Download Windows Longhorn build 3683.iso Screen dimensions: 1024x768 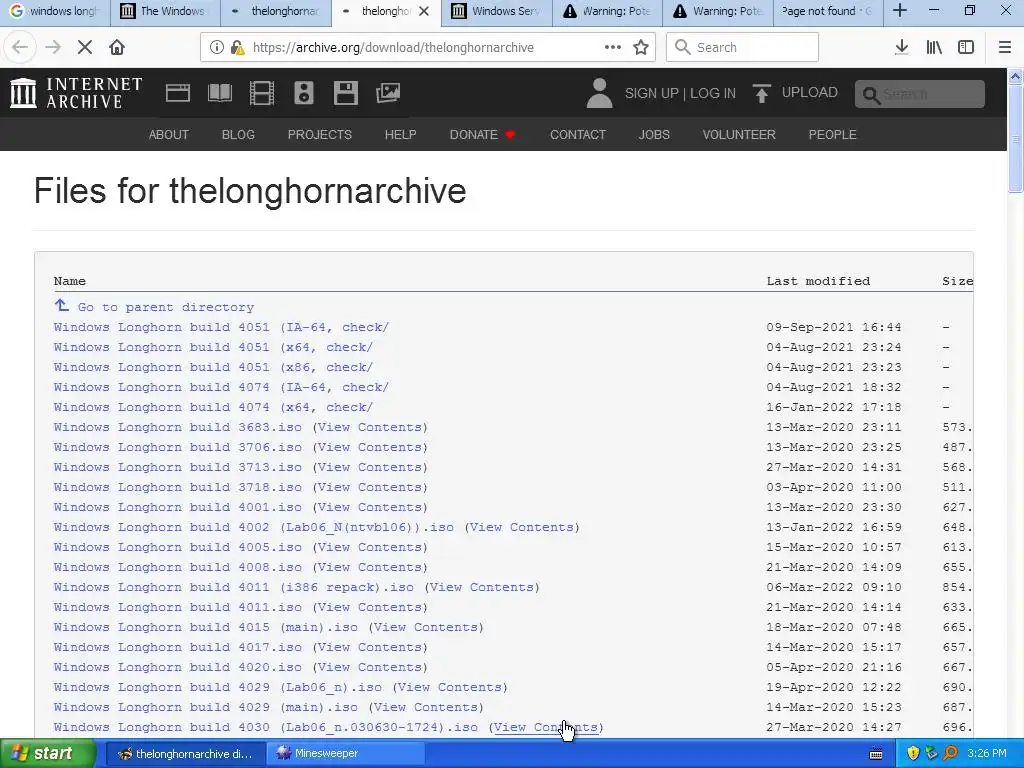tap(178, 427)
